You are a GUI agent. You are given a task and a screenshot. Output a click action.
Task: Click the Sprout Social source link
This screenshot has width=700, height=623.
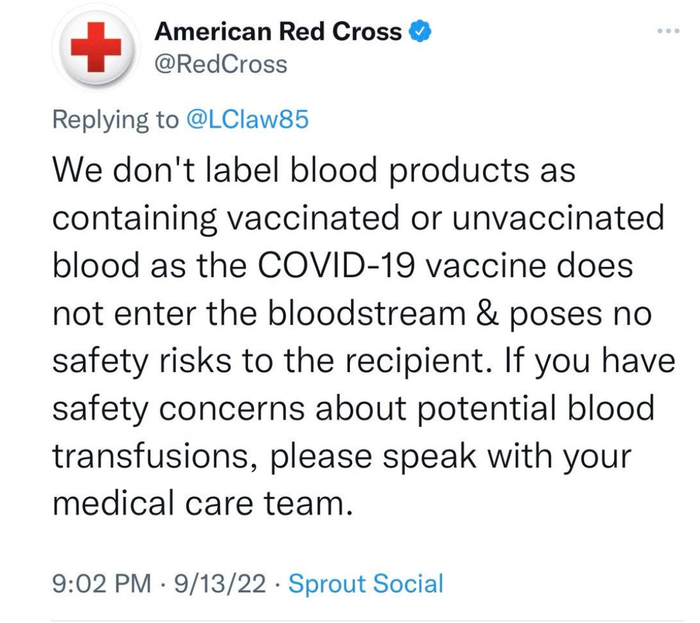[x=366, y=583]
